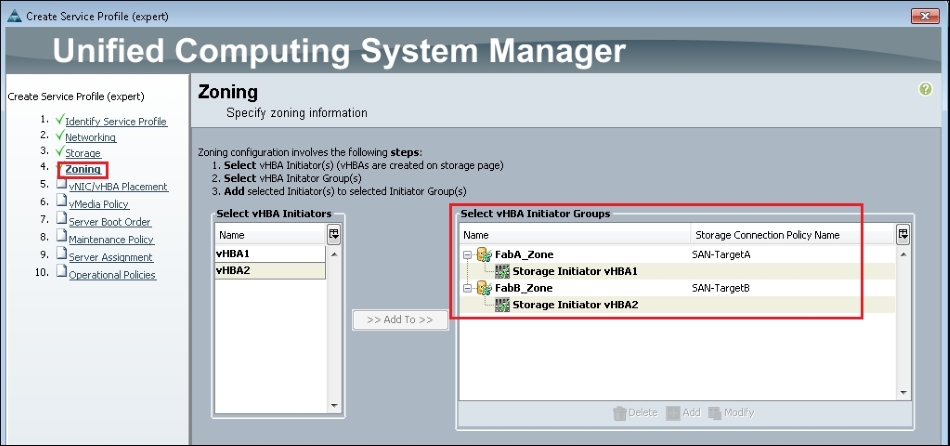Click the vMedia Policy page icon
The image size is (950, 446).
(61, 202)
